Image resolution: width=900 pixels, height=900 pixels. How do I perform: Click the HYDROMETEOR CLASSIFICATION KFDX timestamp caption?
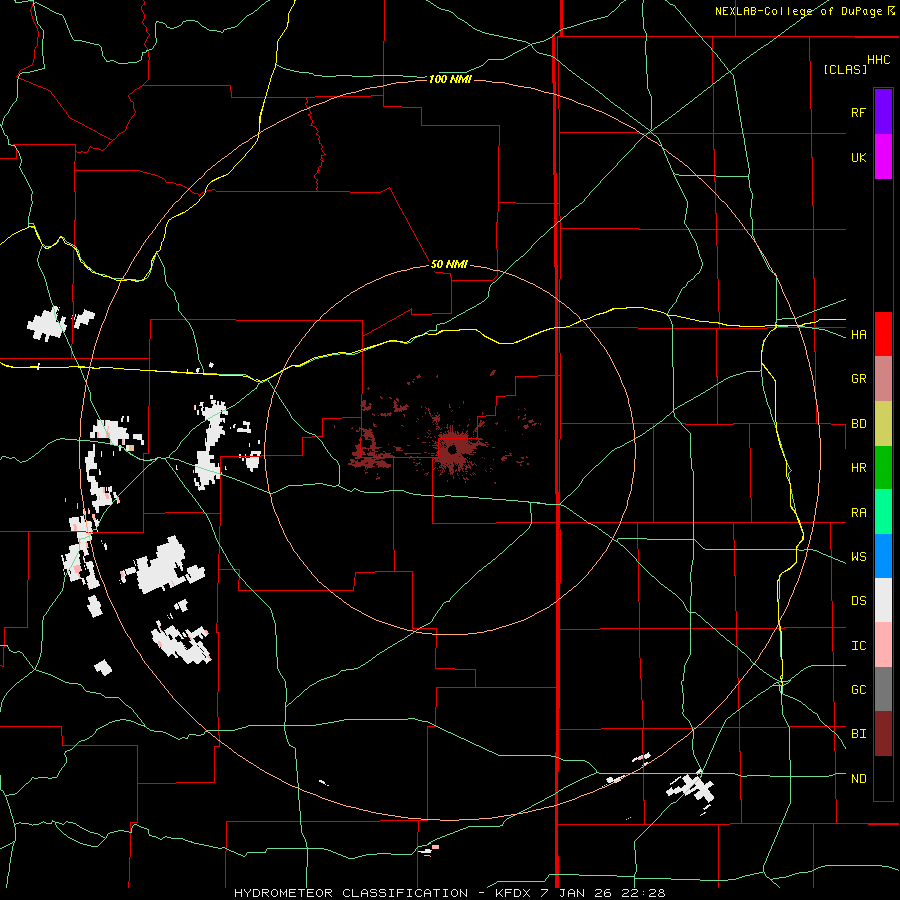(450, 893)
